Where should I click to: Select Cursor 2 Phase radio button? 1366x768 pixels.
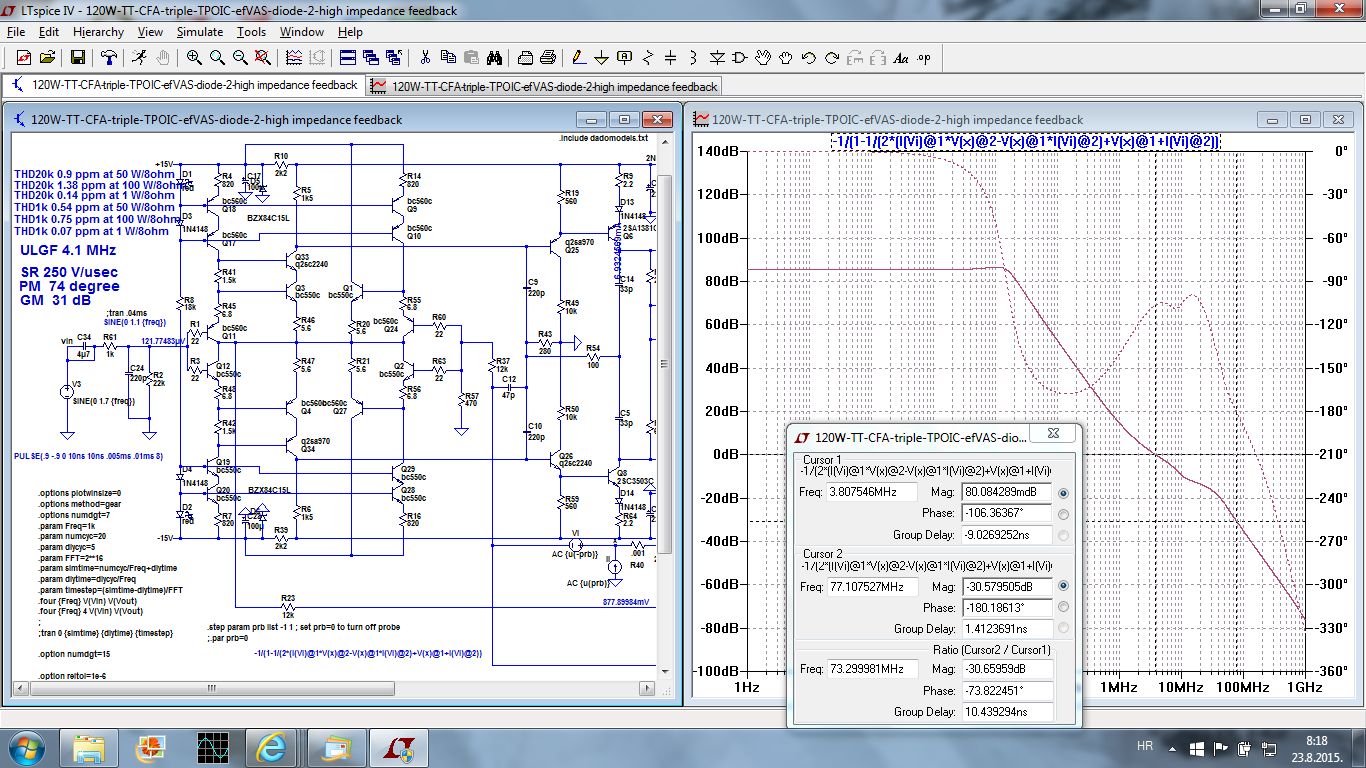click(x=1062, y=607)
